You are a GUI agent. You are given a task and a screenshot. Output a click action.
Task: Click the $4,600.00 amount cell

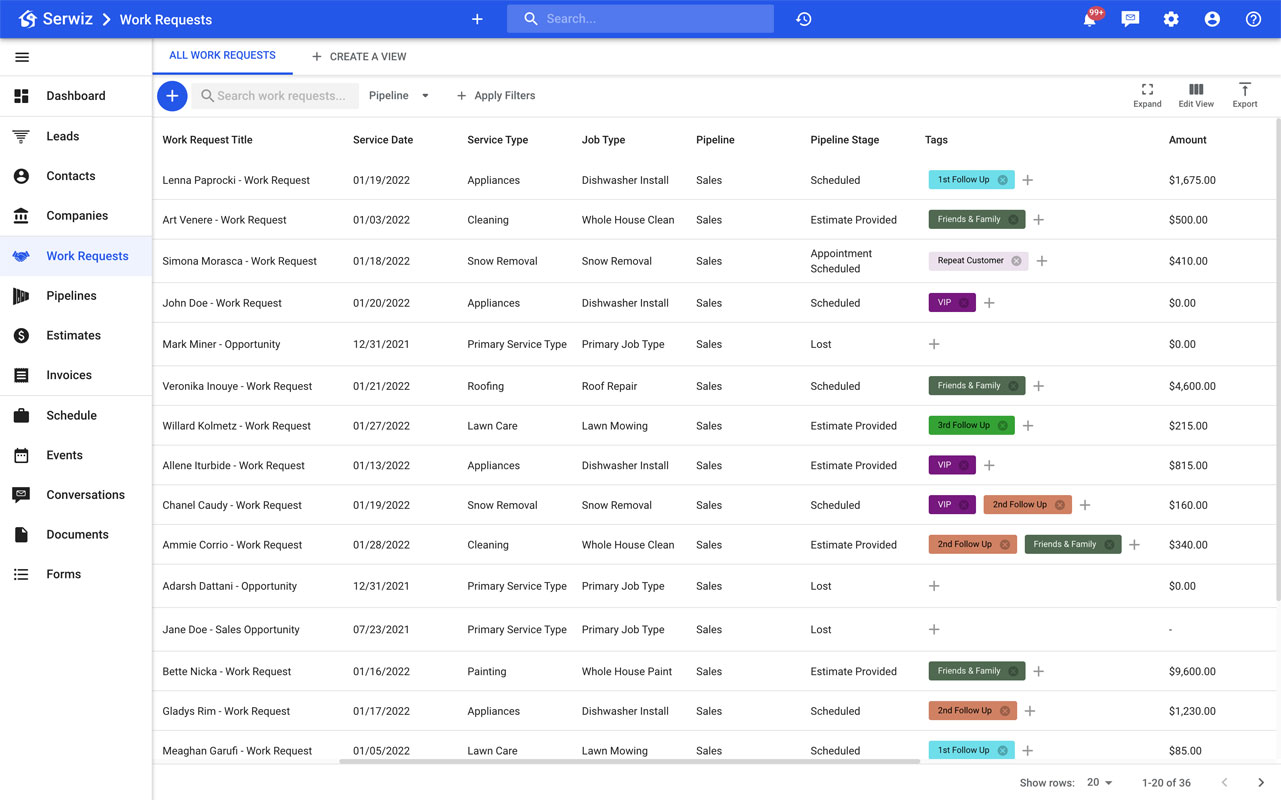click(x=1192, y=386)
